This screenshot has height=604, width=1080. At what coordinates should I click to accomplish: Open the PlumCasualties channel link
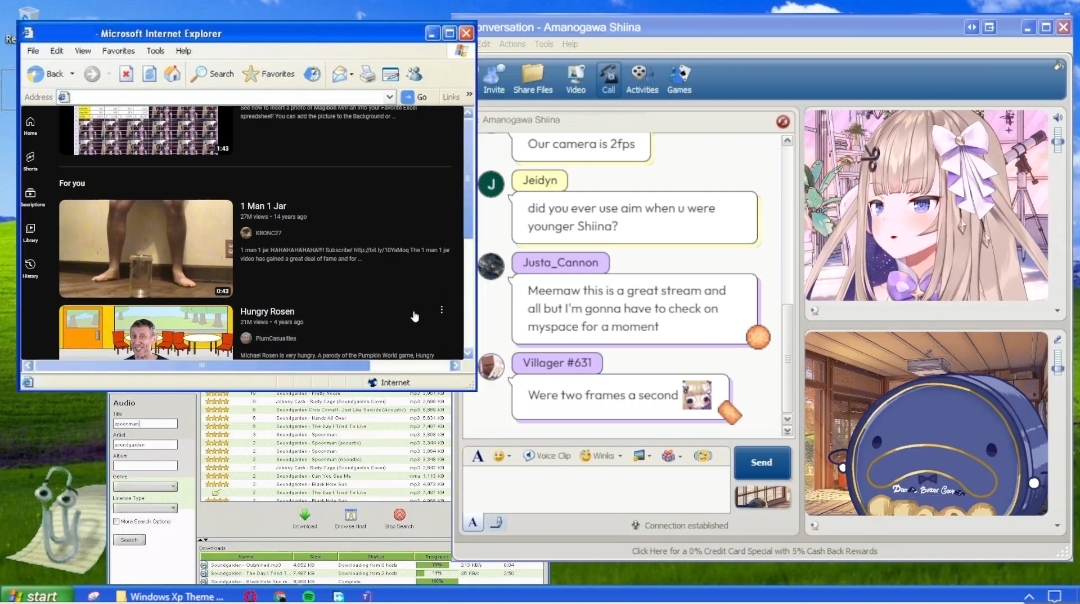(276, 338)
